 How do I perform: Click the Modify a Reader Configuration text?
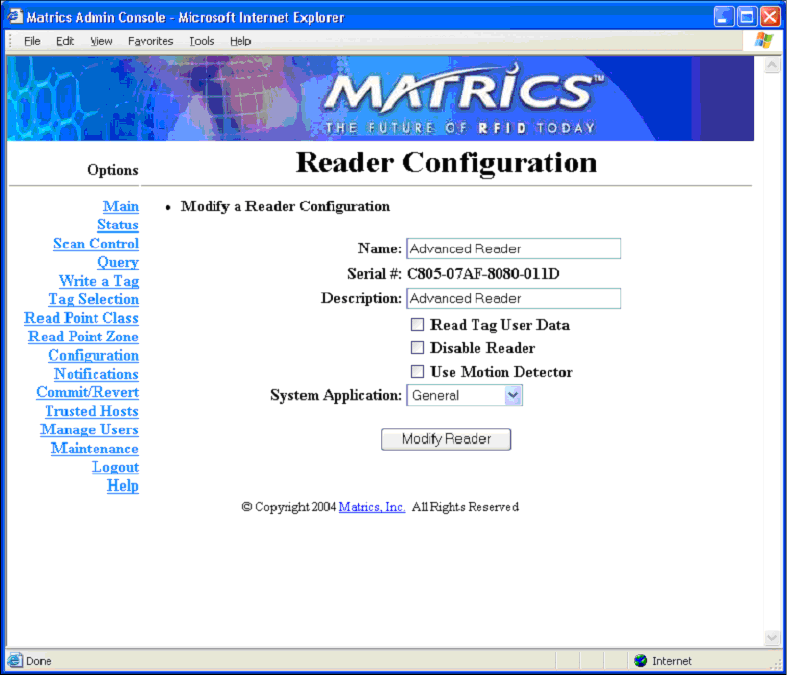pos(285,206)
